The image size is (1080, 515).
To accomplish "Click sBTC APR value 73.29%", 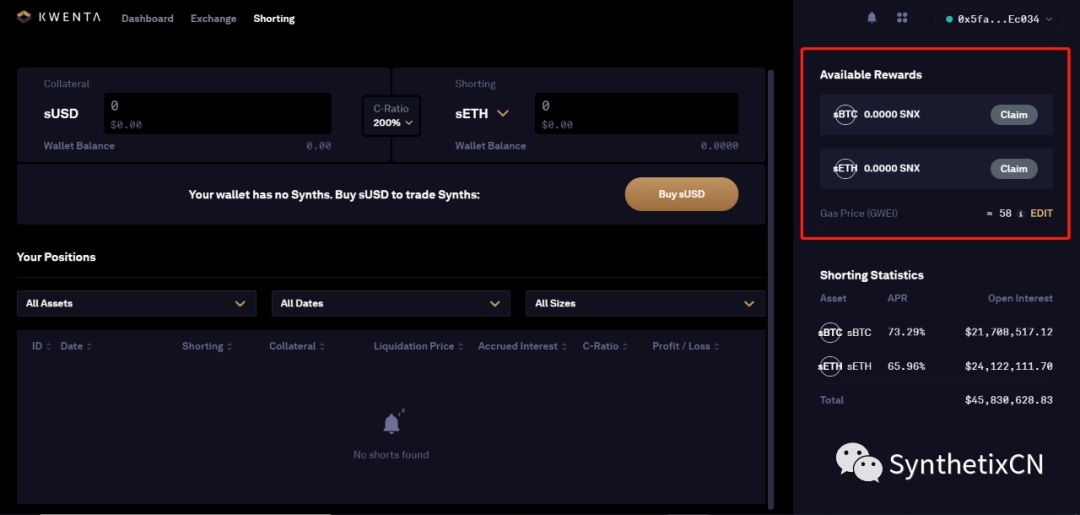I will [x=906, y=333].
